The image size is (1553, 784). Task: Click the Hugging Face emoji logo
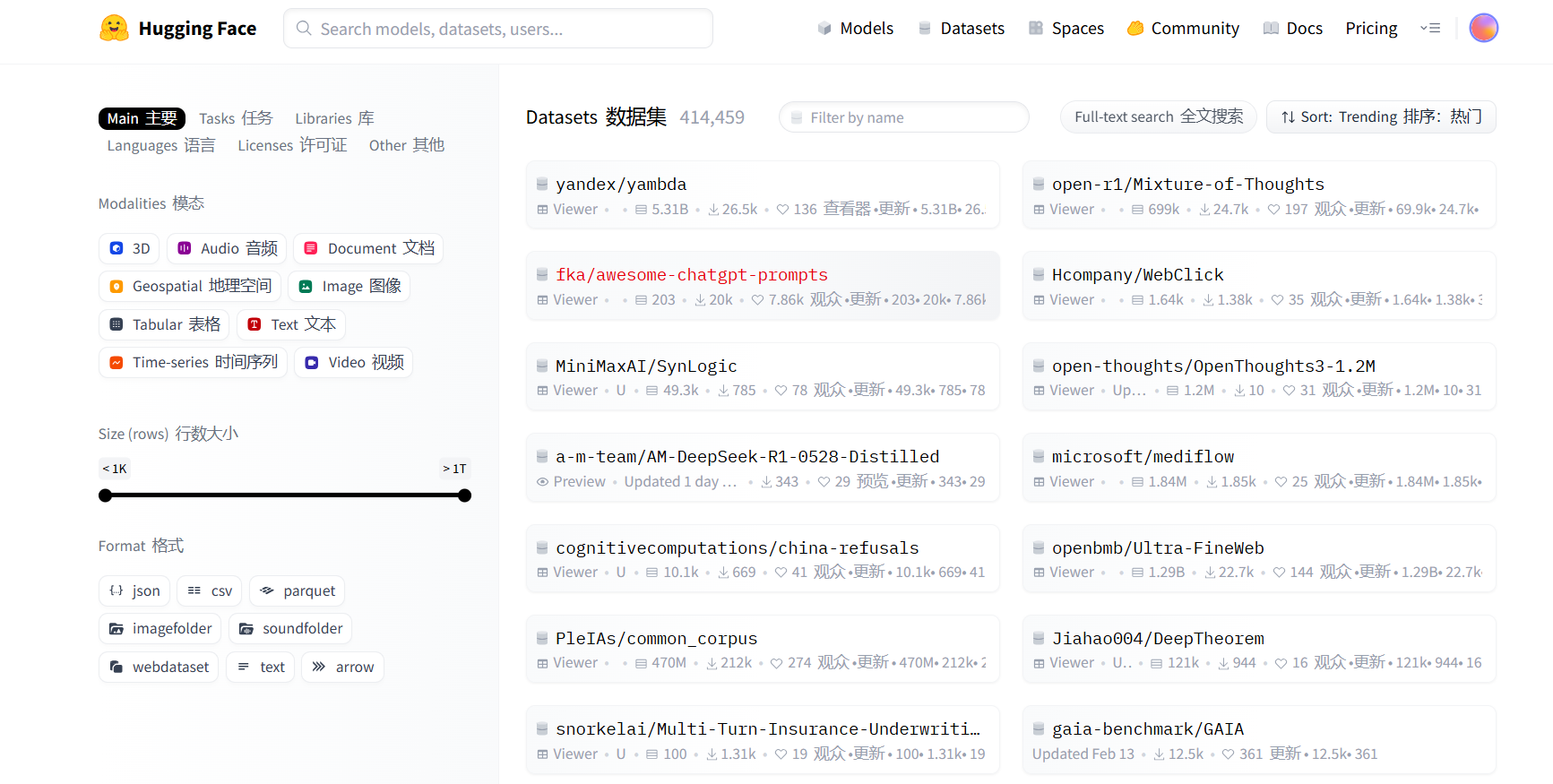coord(114,29)
